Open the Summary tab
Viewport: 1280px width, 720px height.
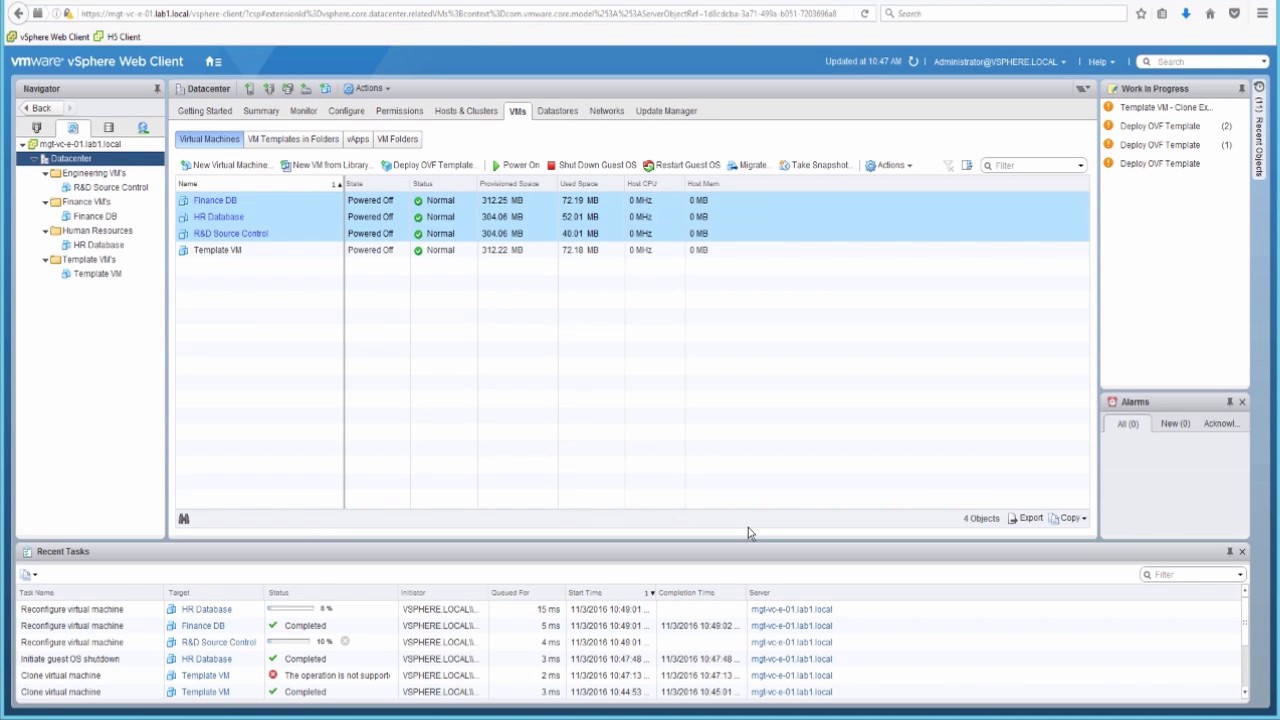coord(261,111)
